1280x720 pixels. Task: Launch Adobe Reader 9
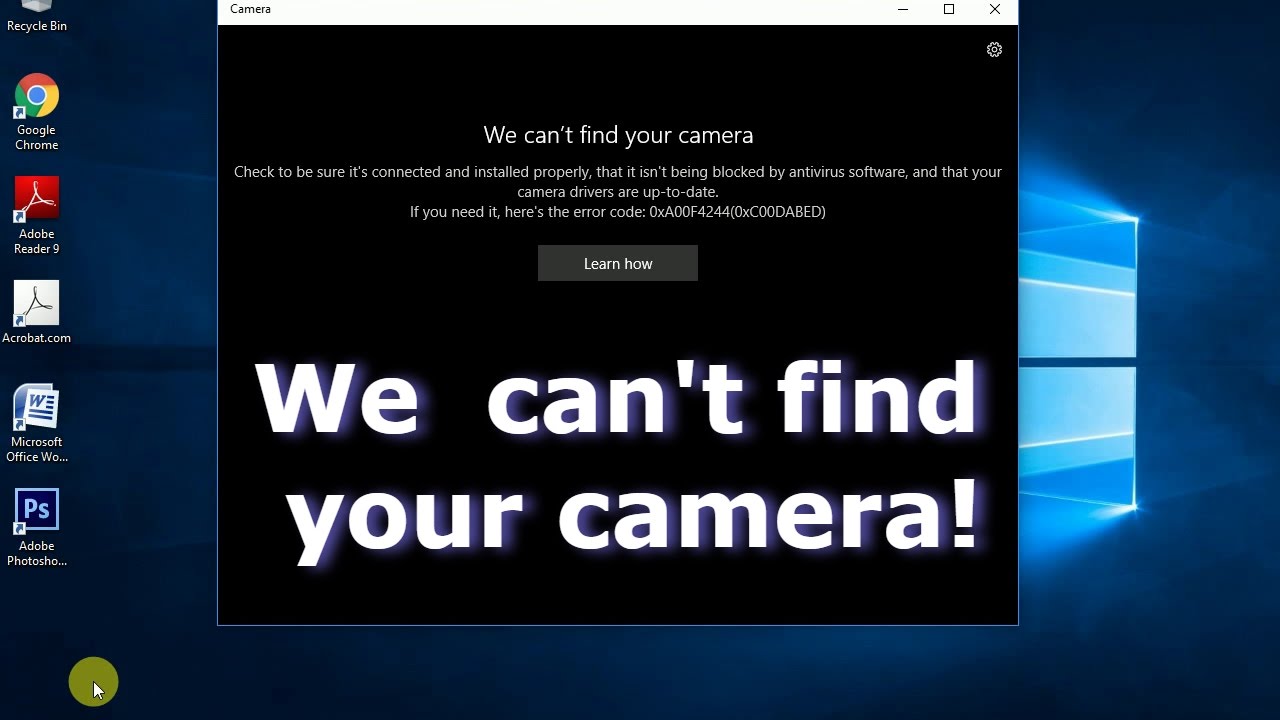point(37,197)
